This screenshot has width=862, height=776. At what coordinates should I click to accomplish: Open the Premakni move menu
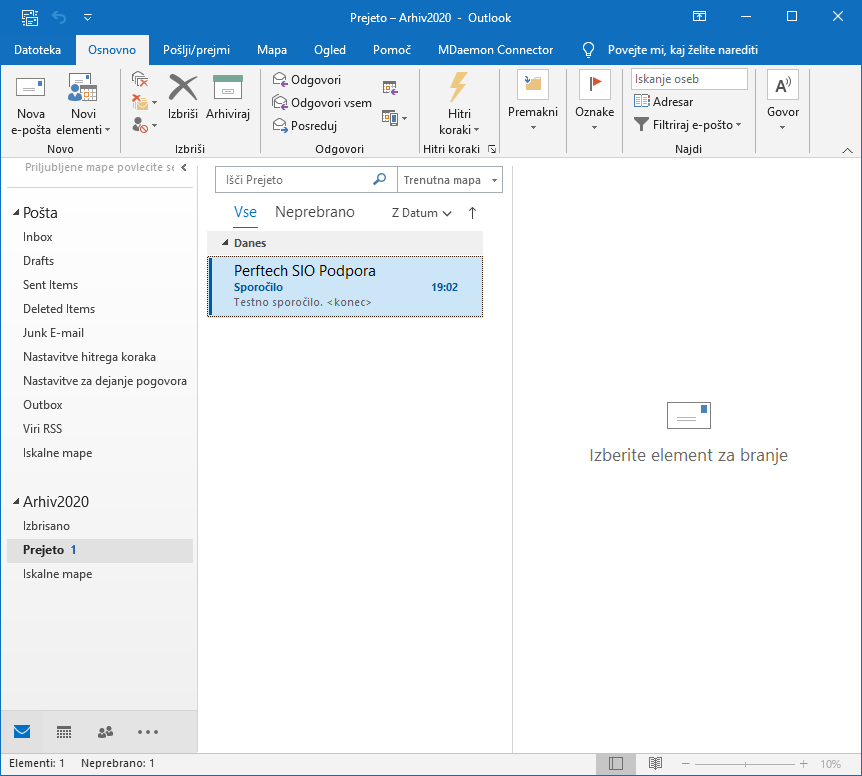pyautogui.click(x=533, y=102)
